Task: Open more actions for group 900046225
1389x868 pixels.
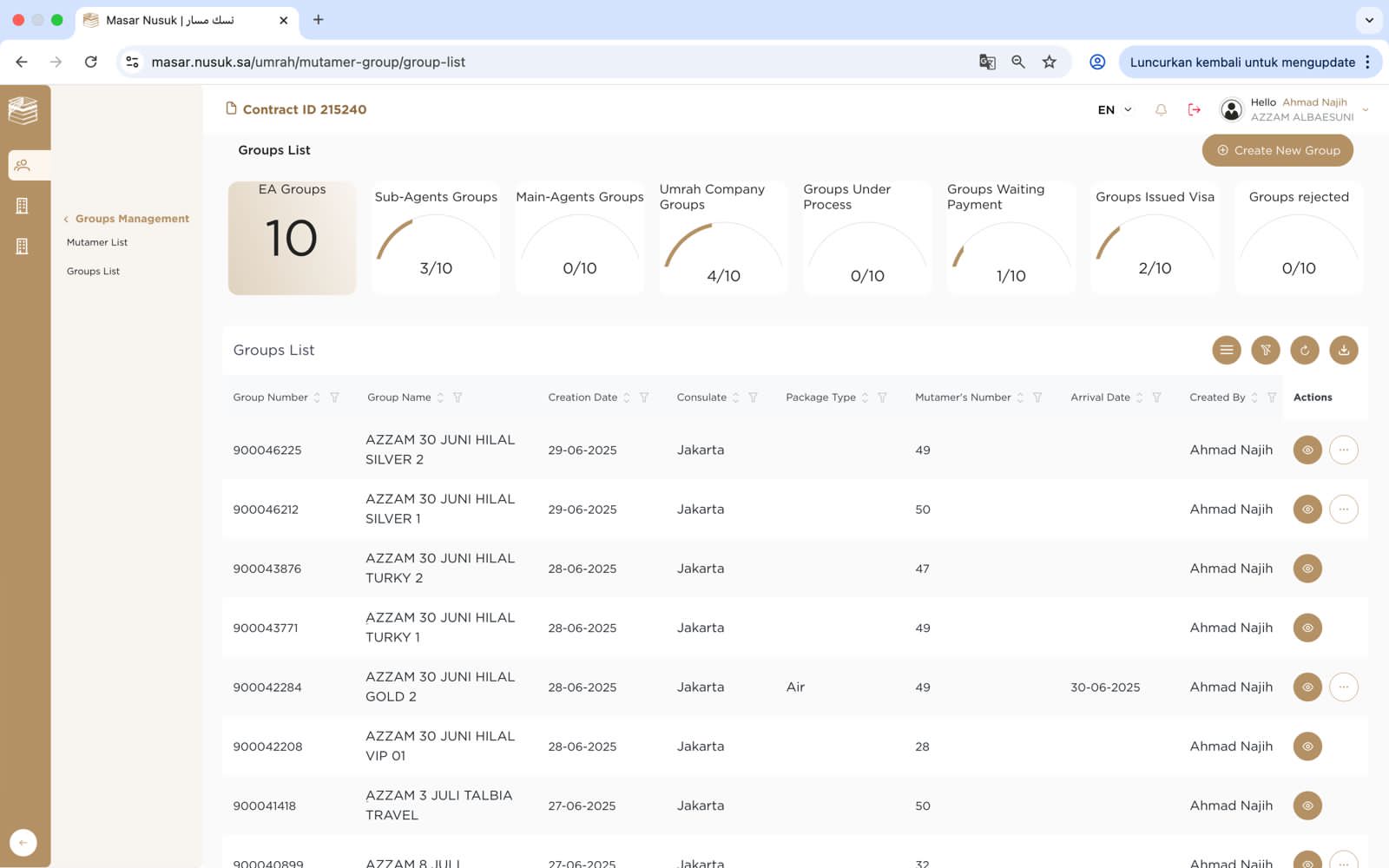Action: coord(1343,450)
